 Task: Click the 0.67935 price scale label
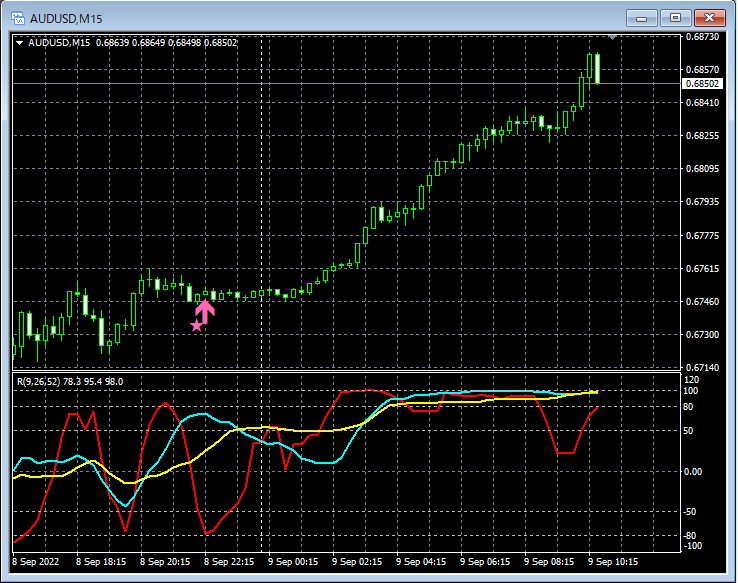[702, 201]
